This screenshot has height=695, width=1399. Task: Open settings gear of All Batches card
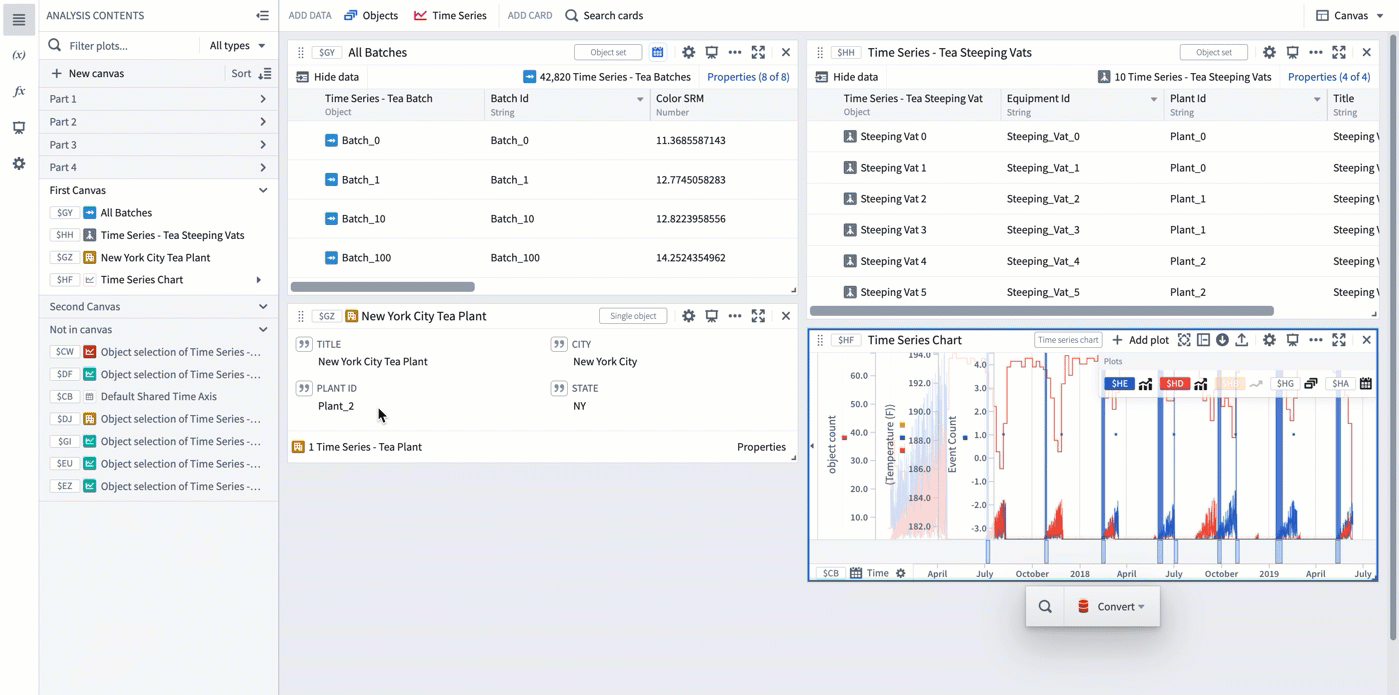(x=688, y=52)
